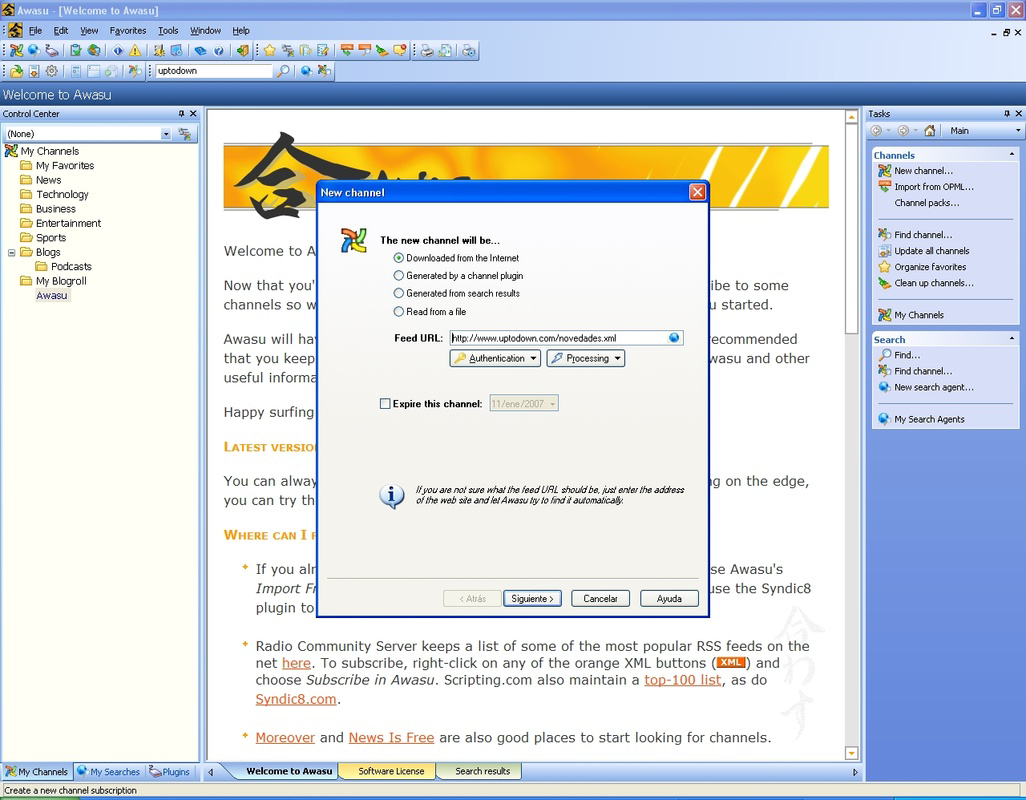Click the speech bubble with red dot icon

400,50
